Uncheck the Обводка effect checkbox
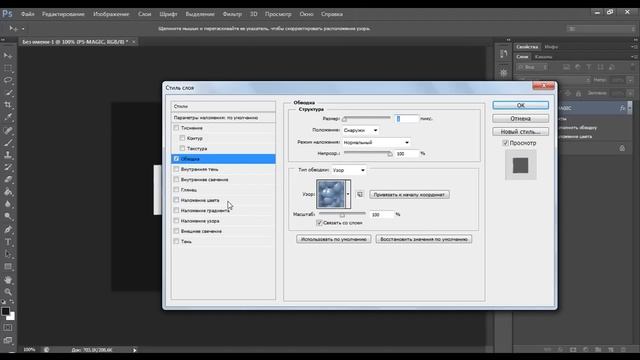Image resolution: width=640 pixels, height=360 pixels. [x=176, y=159]
